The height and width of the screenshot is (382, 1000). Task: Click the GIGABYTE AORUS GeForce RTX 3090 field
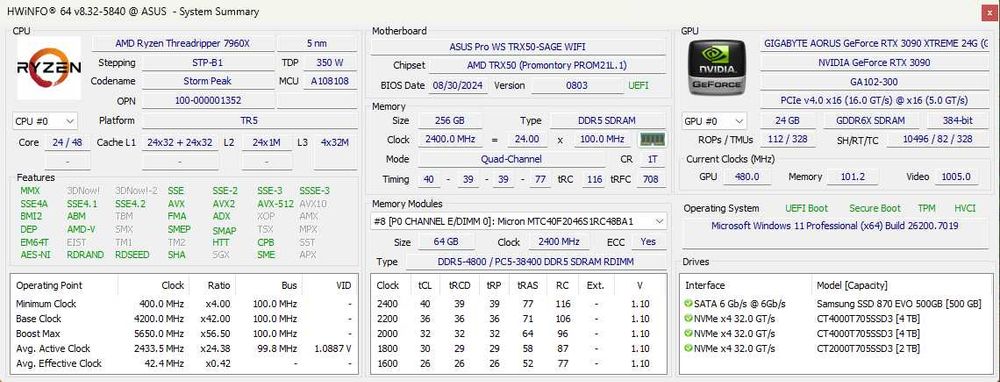point(874,43)
